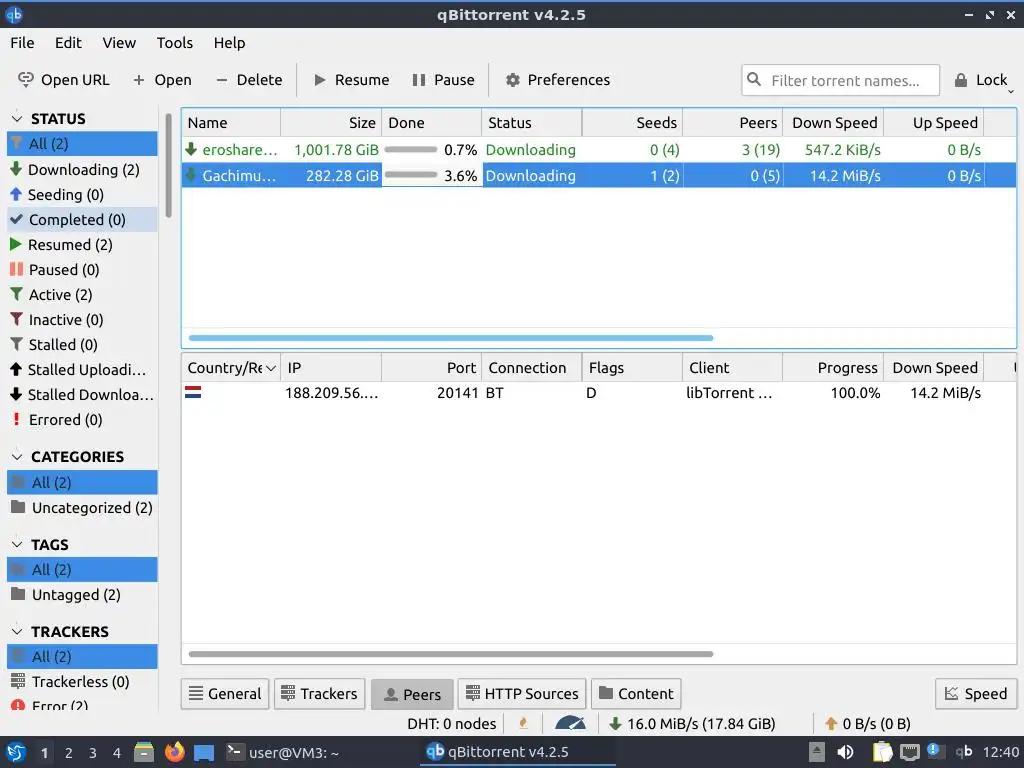Open the Edit menu
This screenshot has width=1024, height=768.
[68, 42]
